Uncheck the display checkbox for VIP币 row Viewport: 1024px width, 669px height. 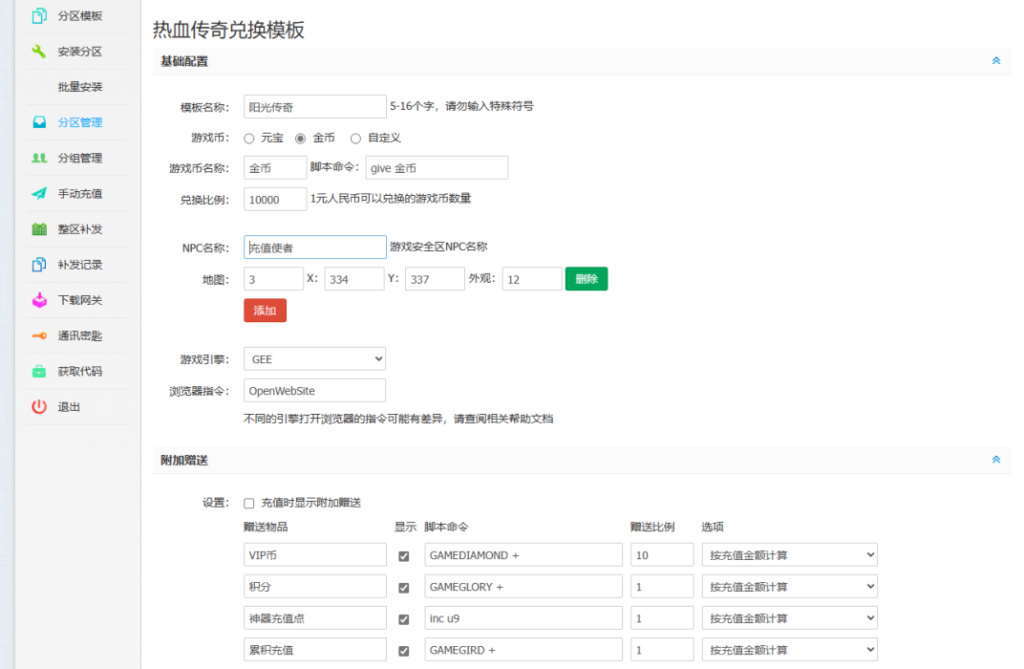(404, 556)
